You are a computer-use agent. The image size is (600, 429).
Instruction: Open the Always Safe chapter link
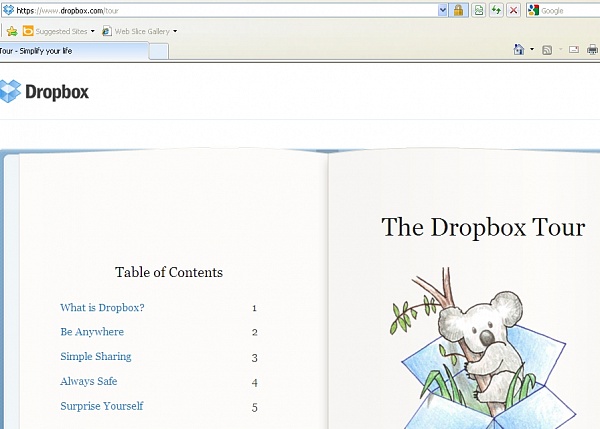pyautogui.click(x=89, y=381)
